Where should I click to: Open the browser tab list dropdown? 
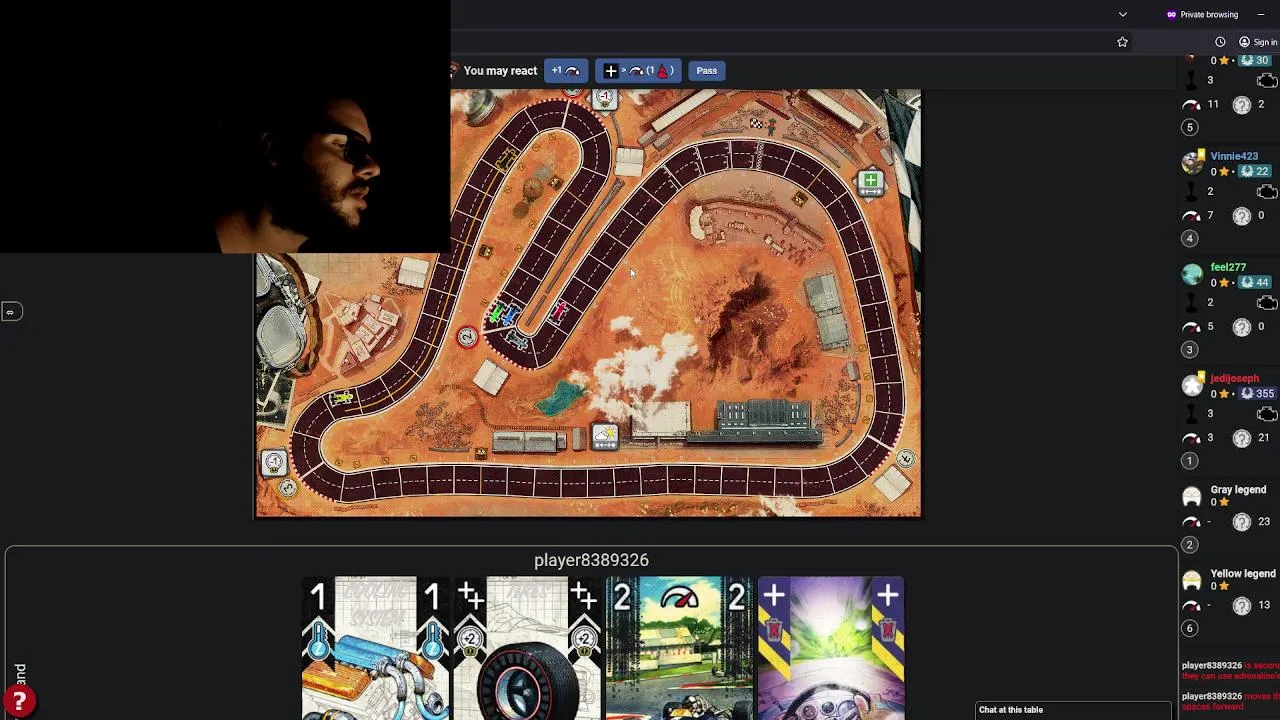(1123, 14)
